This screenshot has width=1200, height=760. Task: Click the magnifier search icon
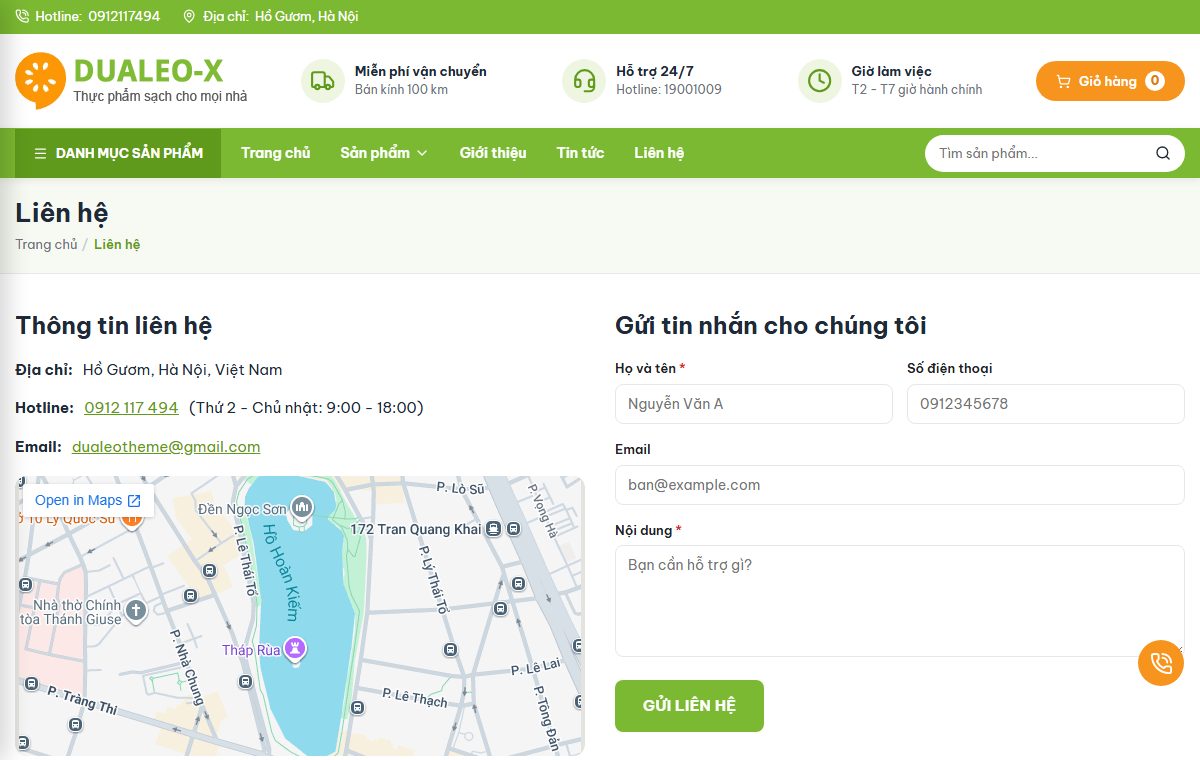tap(1162, 153)
